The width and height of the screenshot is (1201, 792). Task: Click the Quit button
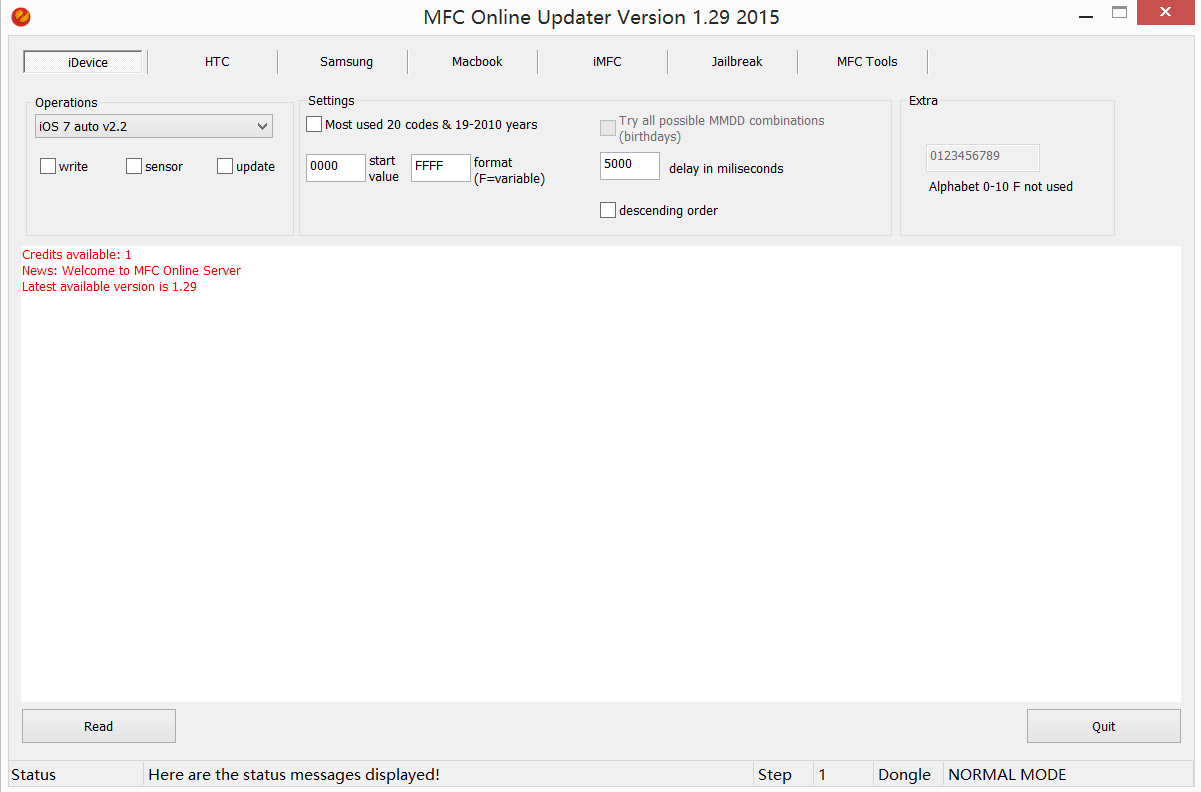1103,726
